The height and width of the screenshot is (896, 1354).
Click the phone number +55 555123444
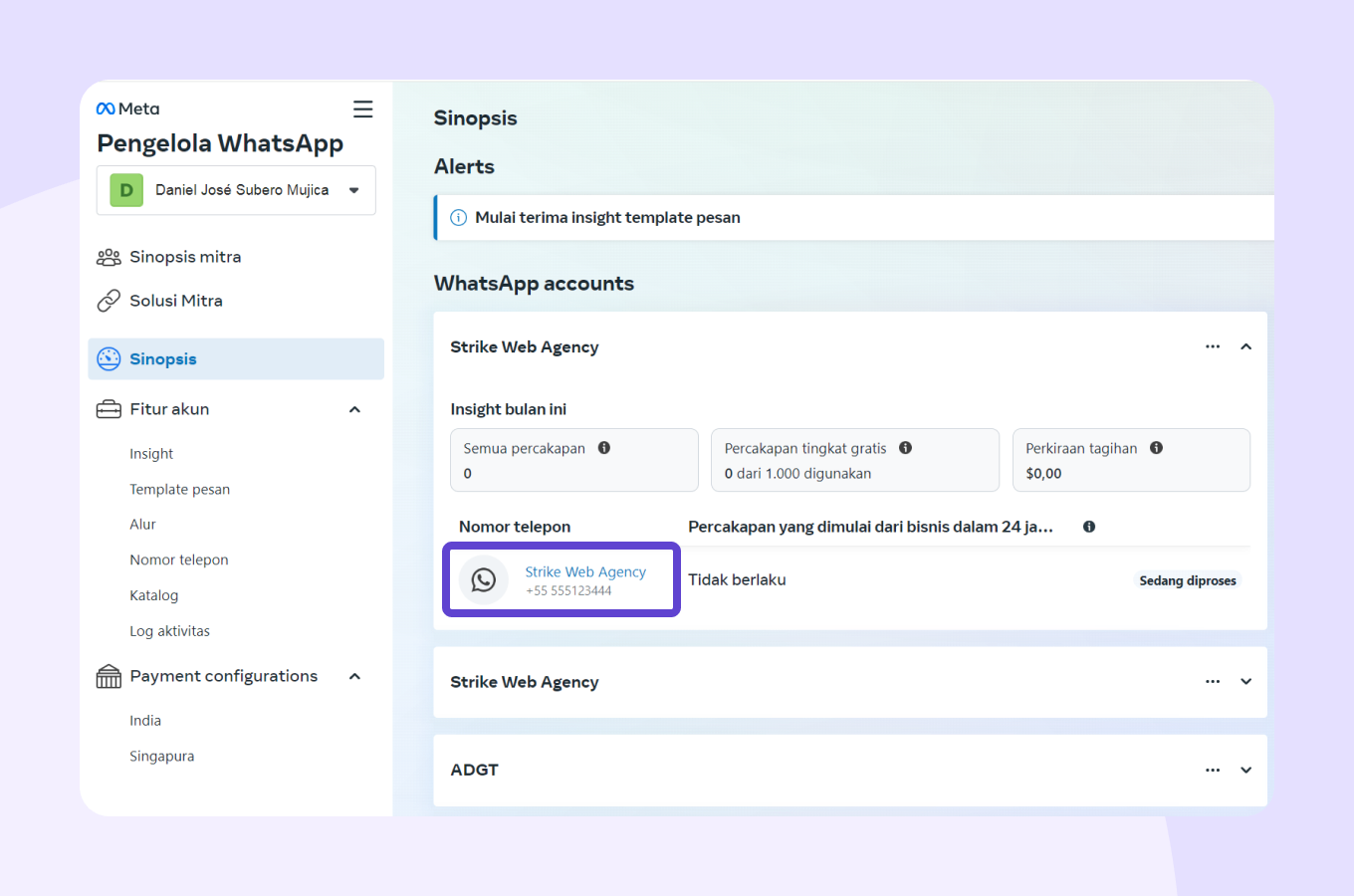click(568, 591)
